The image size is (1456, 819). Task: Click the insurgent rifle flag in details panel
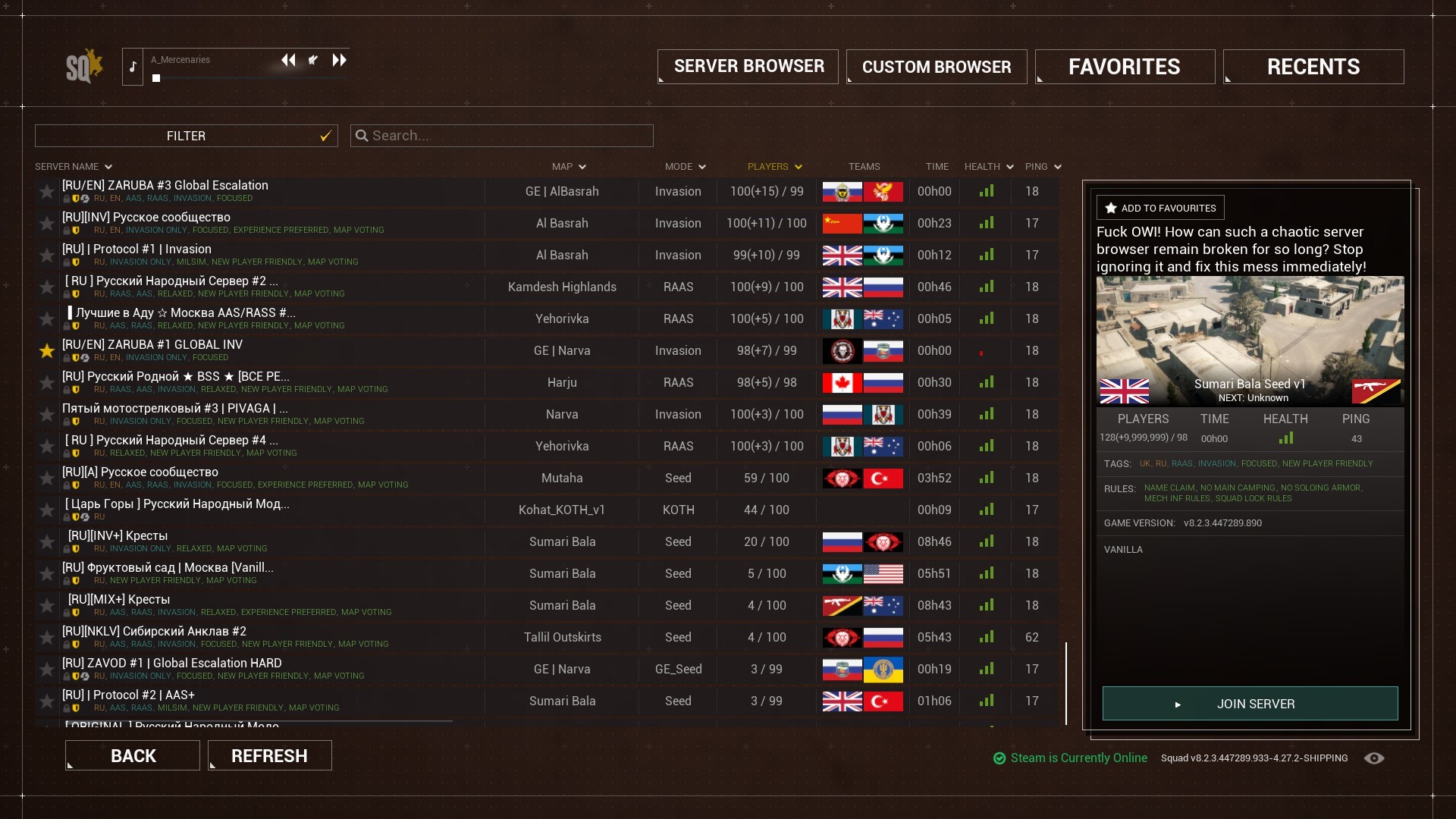[1376, 391]
